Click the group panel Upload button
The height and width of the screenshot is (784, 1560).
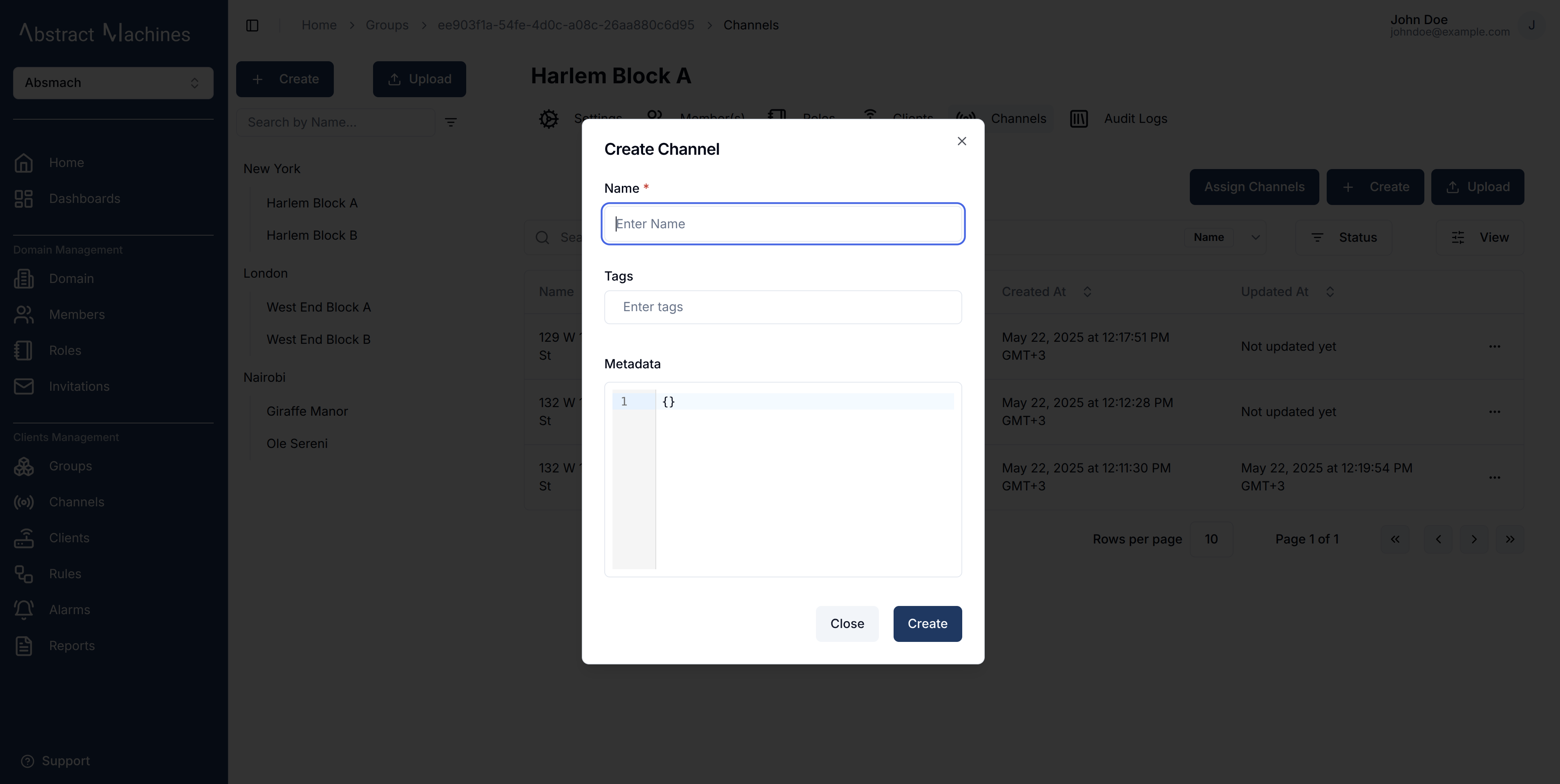click(x=419, y=79)
